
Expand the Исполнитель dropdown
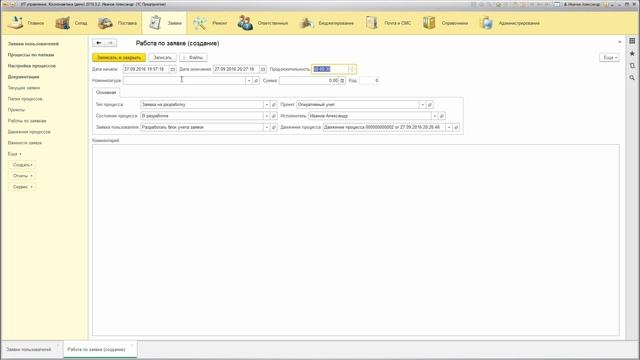(x=434, y=116)
